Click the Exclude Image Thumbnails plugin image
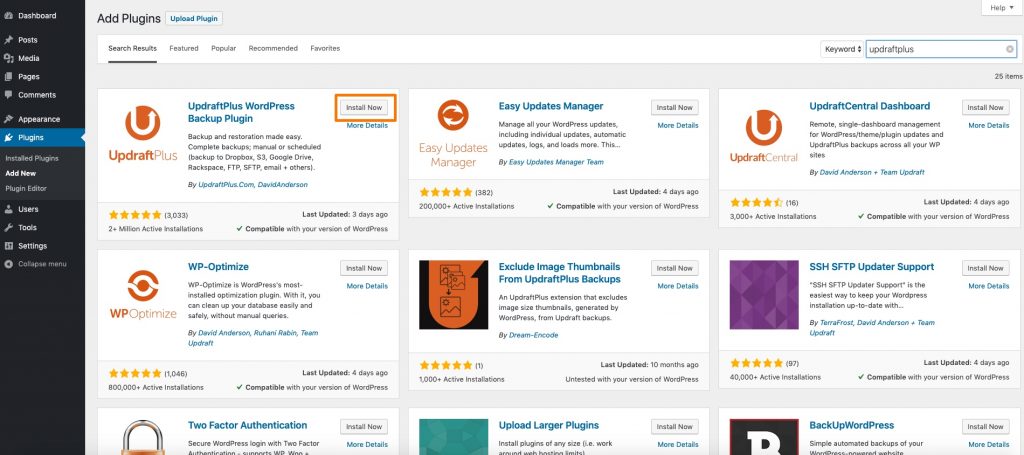Screen dimensions: 1024x455 [453, 294]
